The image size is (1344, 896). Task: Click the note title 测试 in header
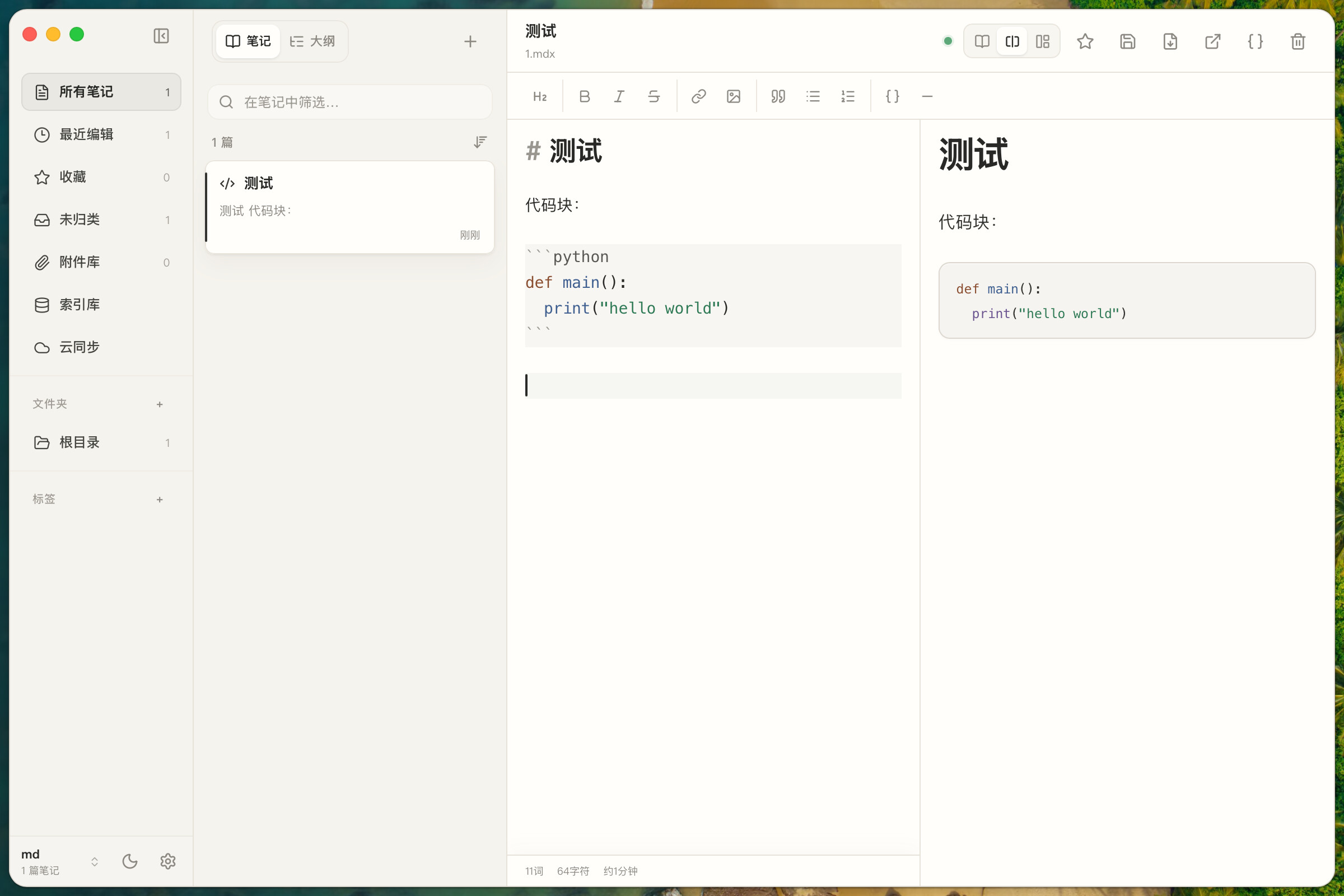tap(540, 31)
